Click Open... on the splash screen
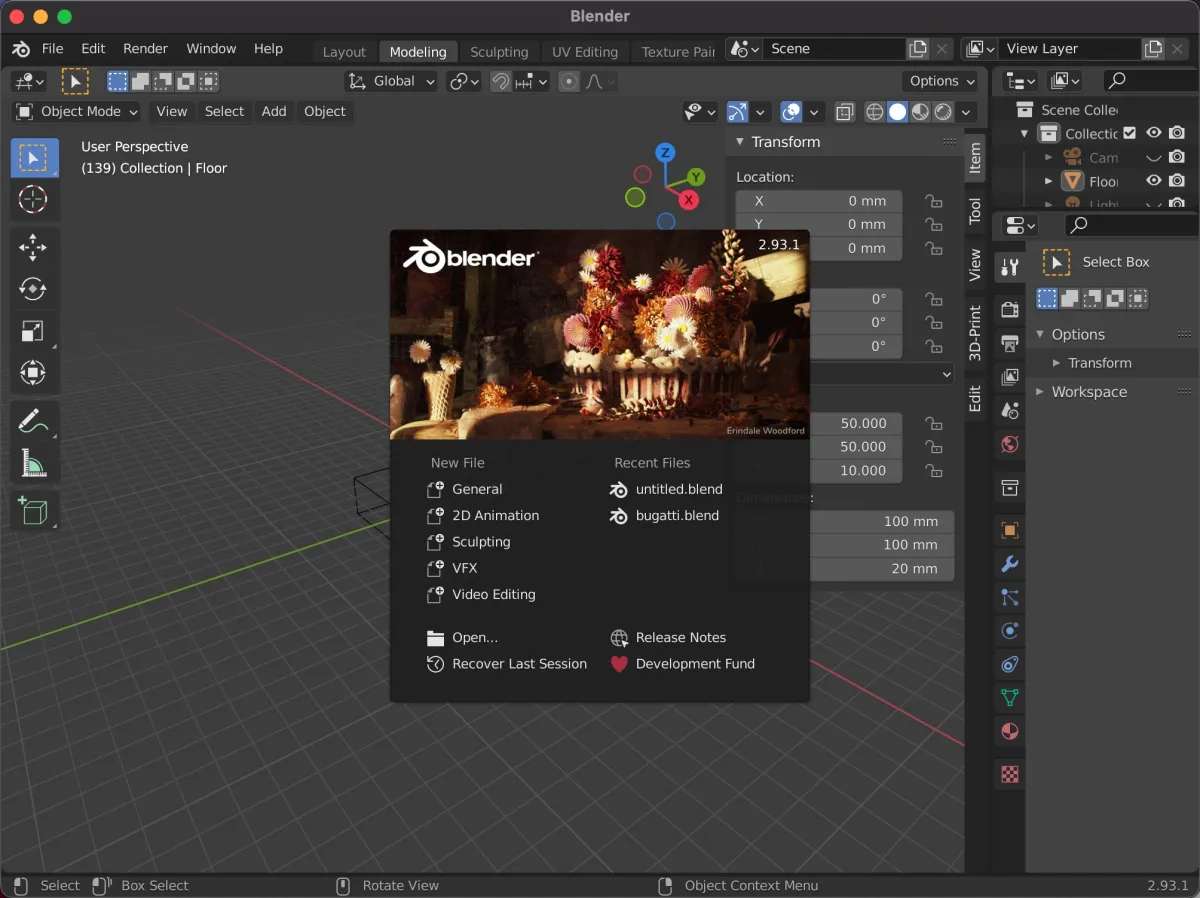This screenshot has width=1200, height=898. (462, 637)
